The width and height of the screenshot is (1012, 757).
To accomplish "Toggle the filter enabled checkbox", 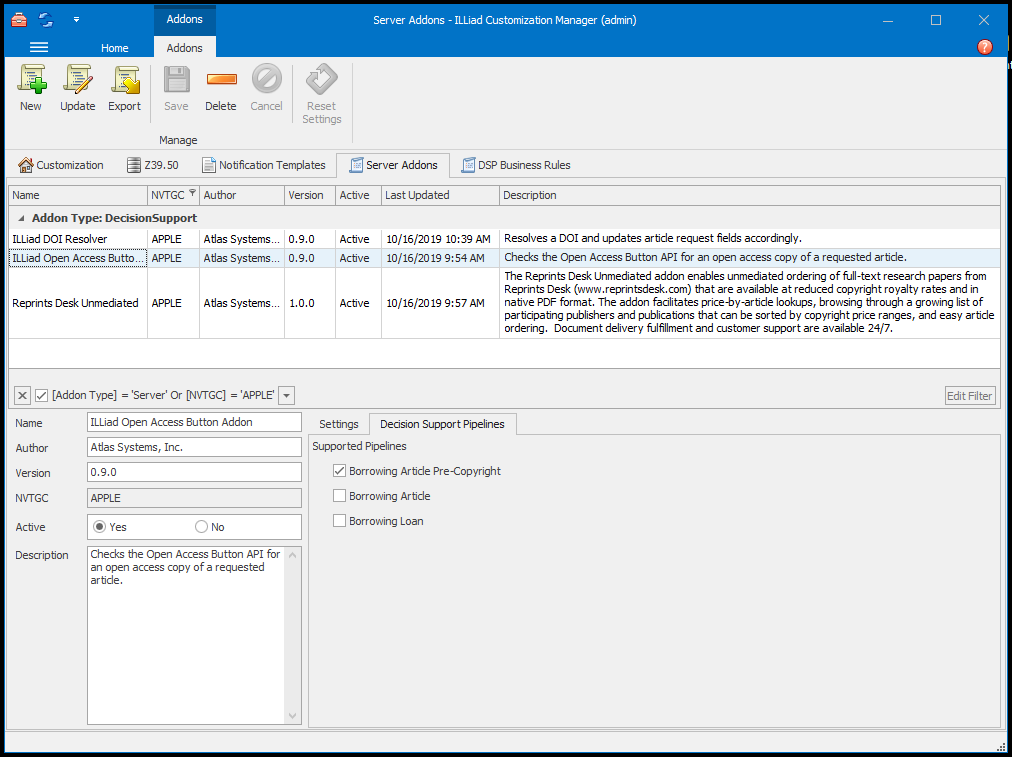I will pos(41,396).
